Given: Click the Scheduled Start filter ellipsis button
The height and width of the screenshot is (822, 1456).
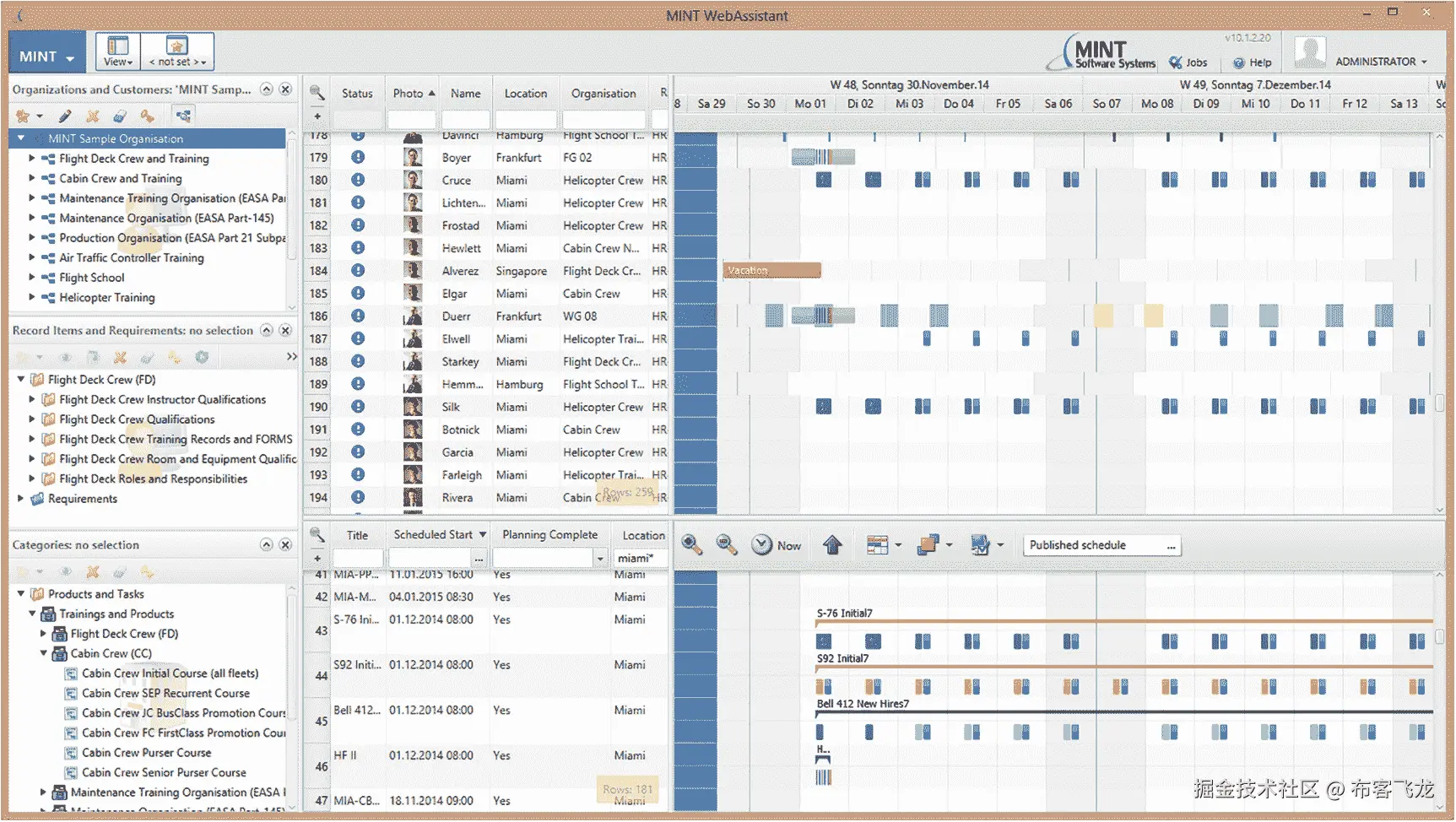Looking at the screenshot, I should (479, 558).
